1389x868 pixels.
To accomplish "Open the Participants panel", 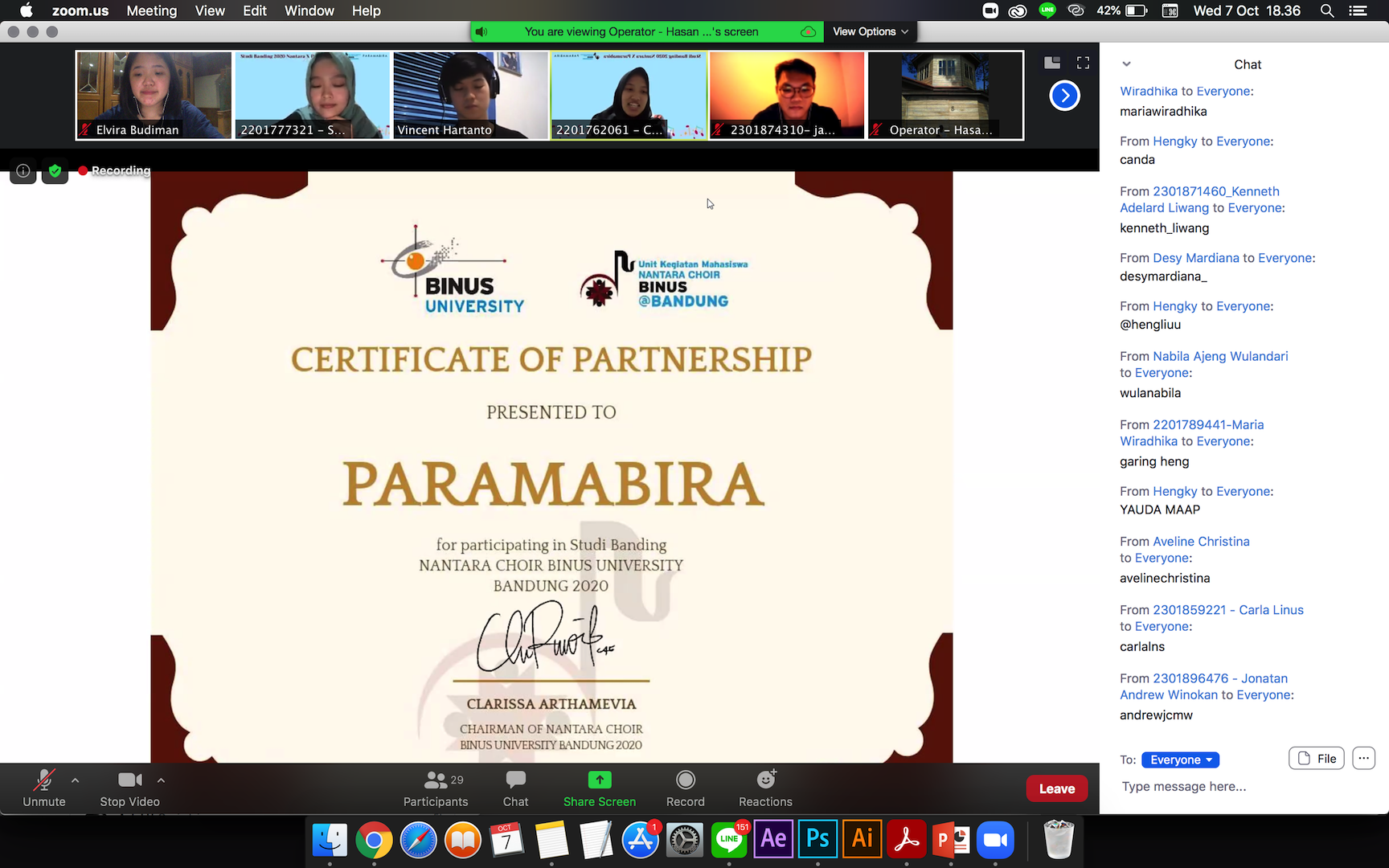I will [436, 788].
